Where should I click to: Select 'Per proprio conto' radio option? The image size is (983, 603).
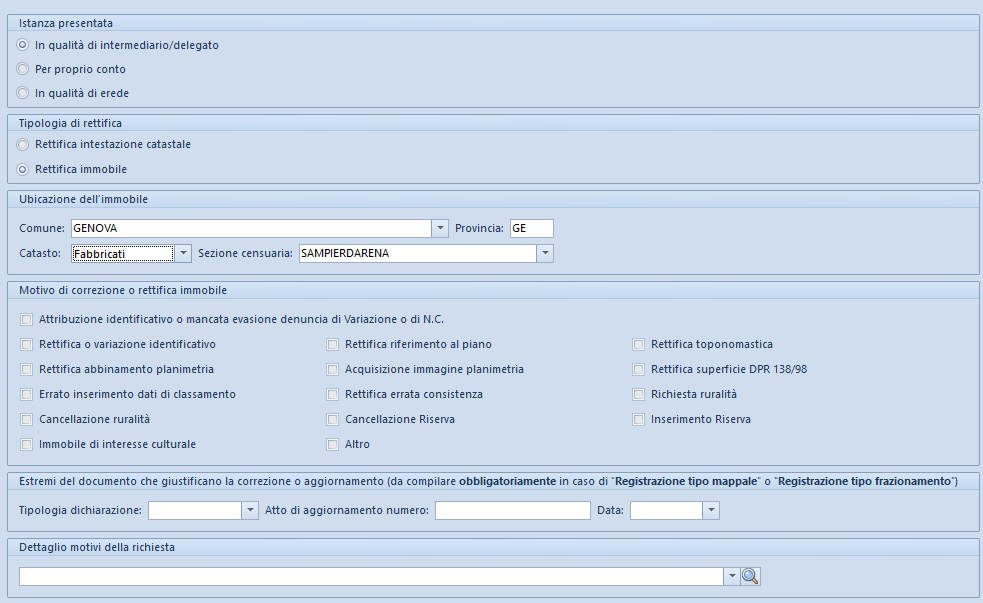coord(23,69)
